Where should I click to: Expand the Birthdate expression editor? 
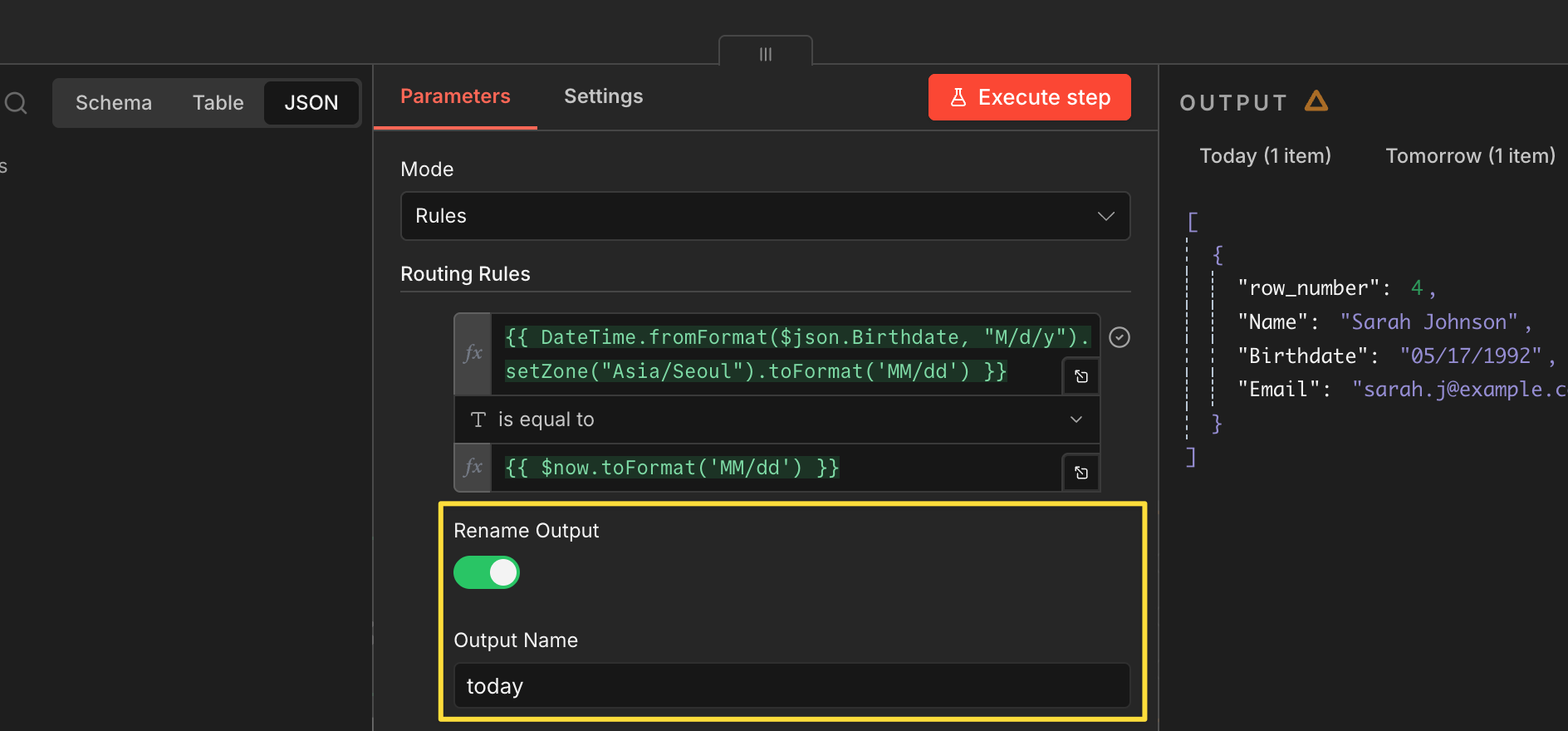pyautogui.click(x=1081, y=376)
